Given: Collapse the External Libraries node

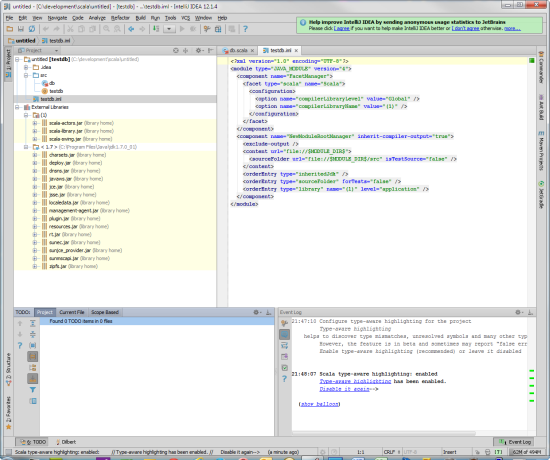Looking at the screenshot, I should coord(17,107).
